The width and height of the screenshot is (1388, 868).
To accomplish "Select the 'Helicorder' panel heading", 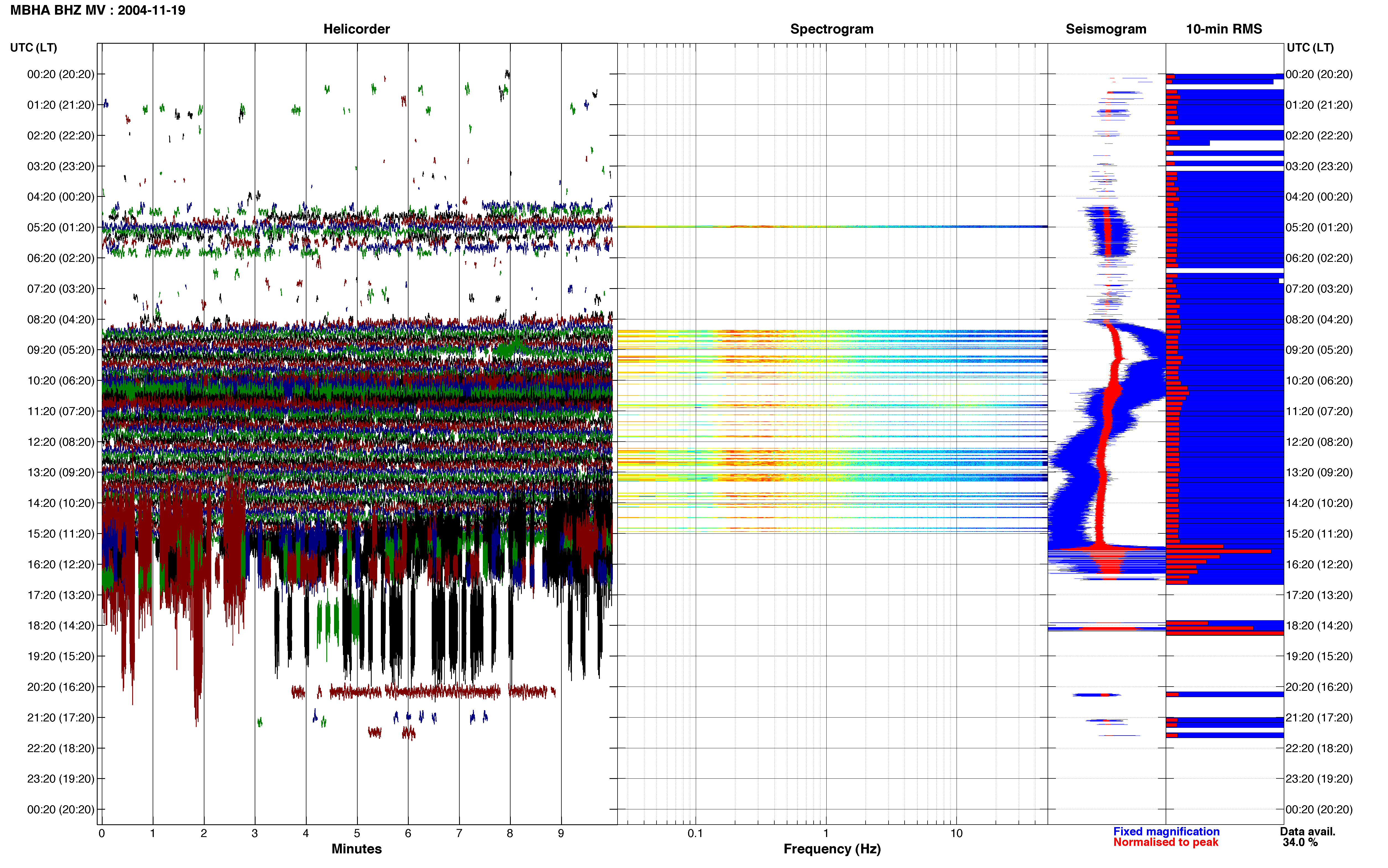I will tap(356, 29).
